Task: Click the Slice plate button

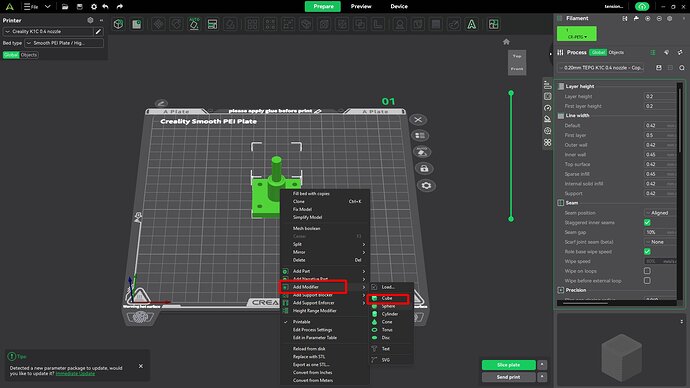Action: (508, 365)
